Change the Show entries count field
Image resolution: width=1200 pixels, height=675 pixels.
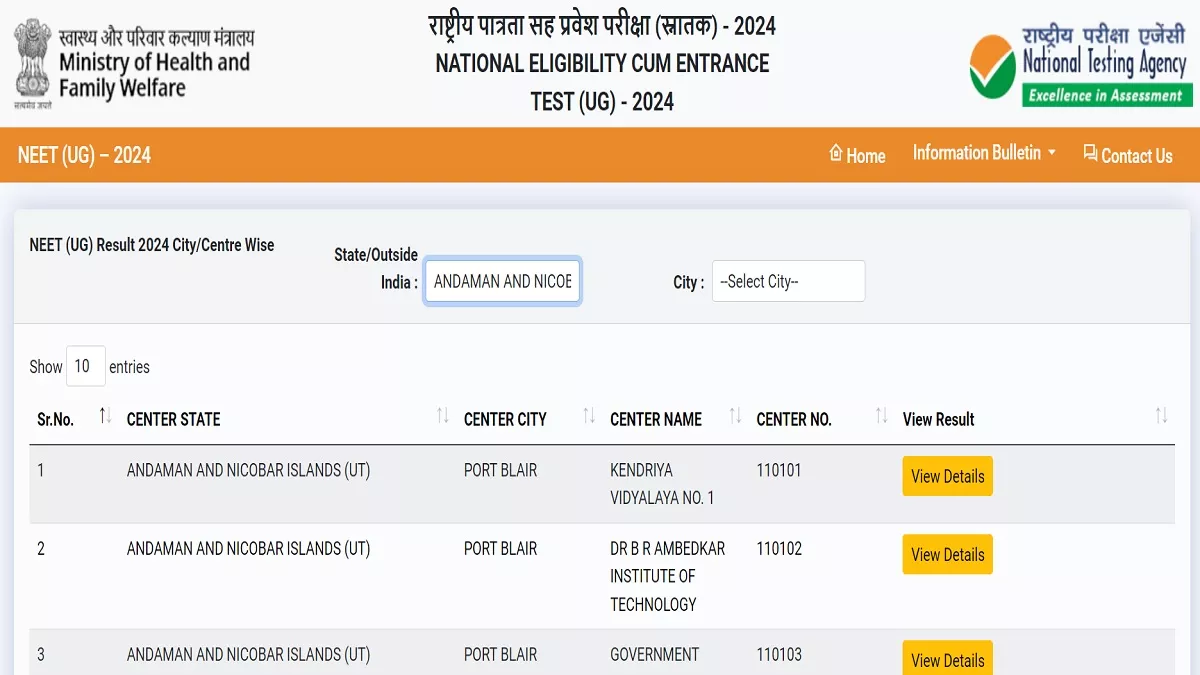85,367
